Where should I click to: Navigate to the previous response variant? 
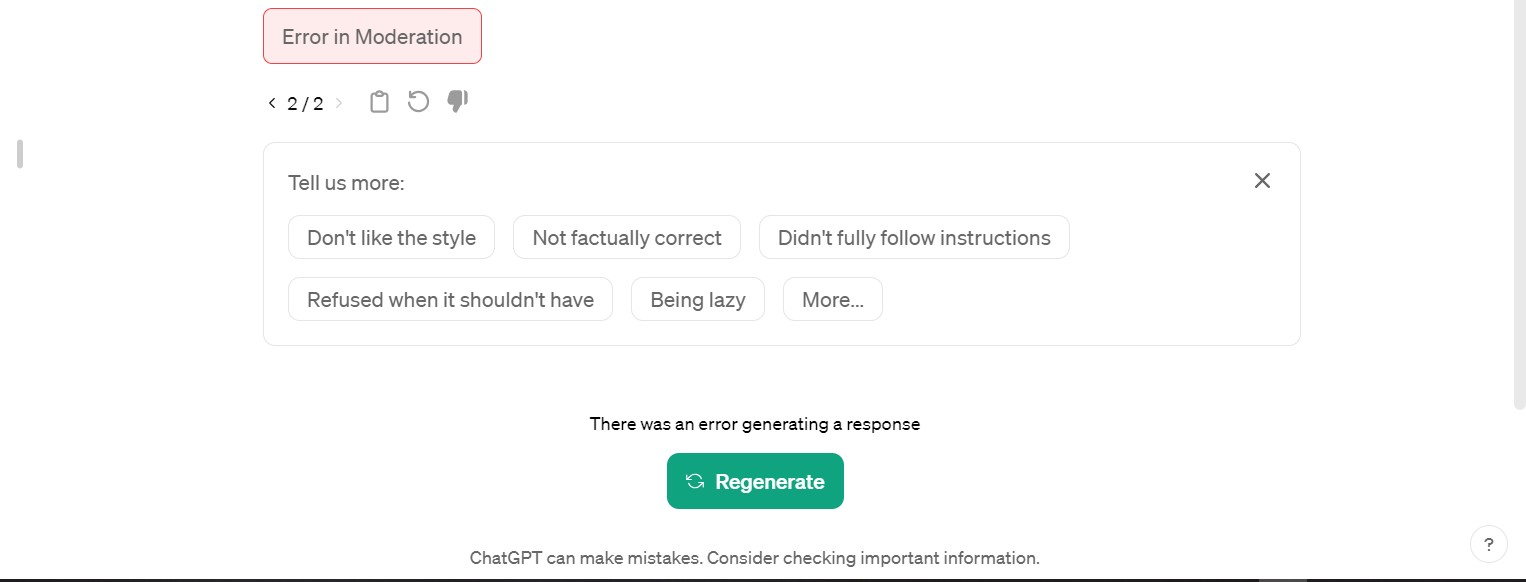(x=271, y=102)
